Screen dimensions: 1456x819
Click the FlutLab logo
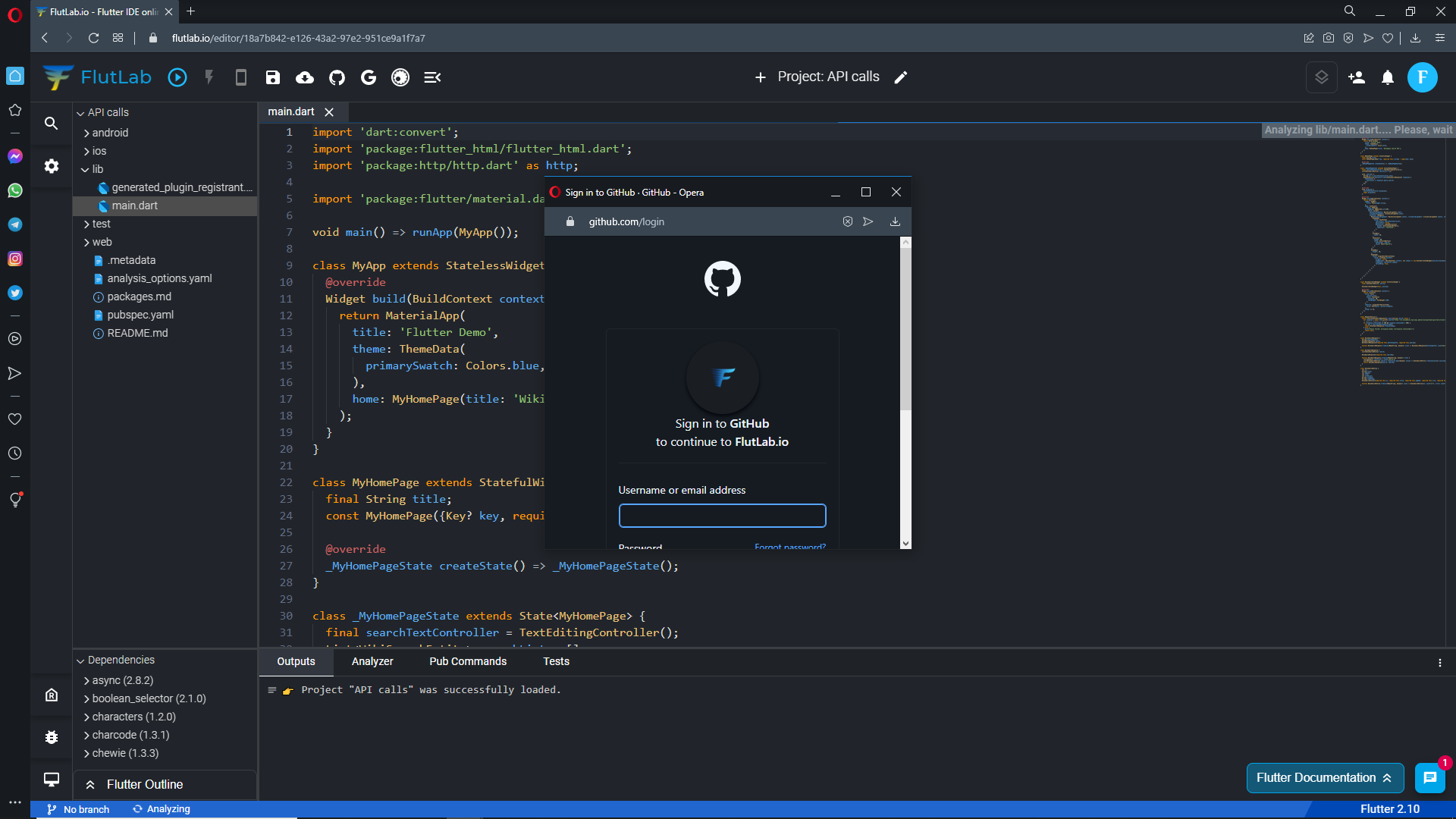(97, 77)
